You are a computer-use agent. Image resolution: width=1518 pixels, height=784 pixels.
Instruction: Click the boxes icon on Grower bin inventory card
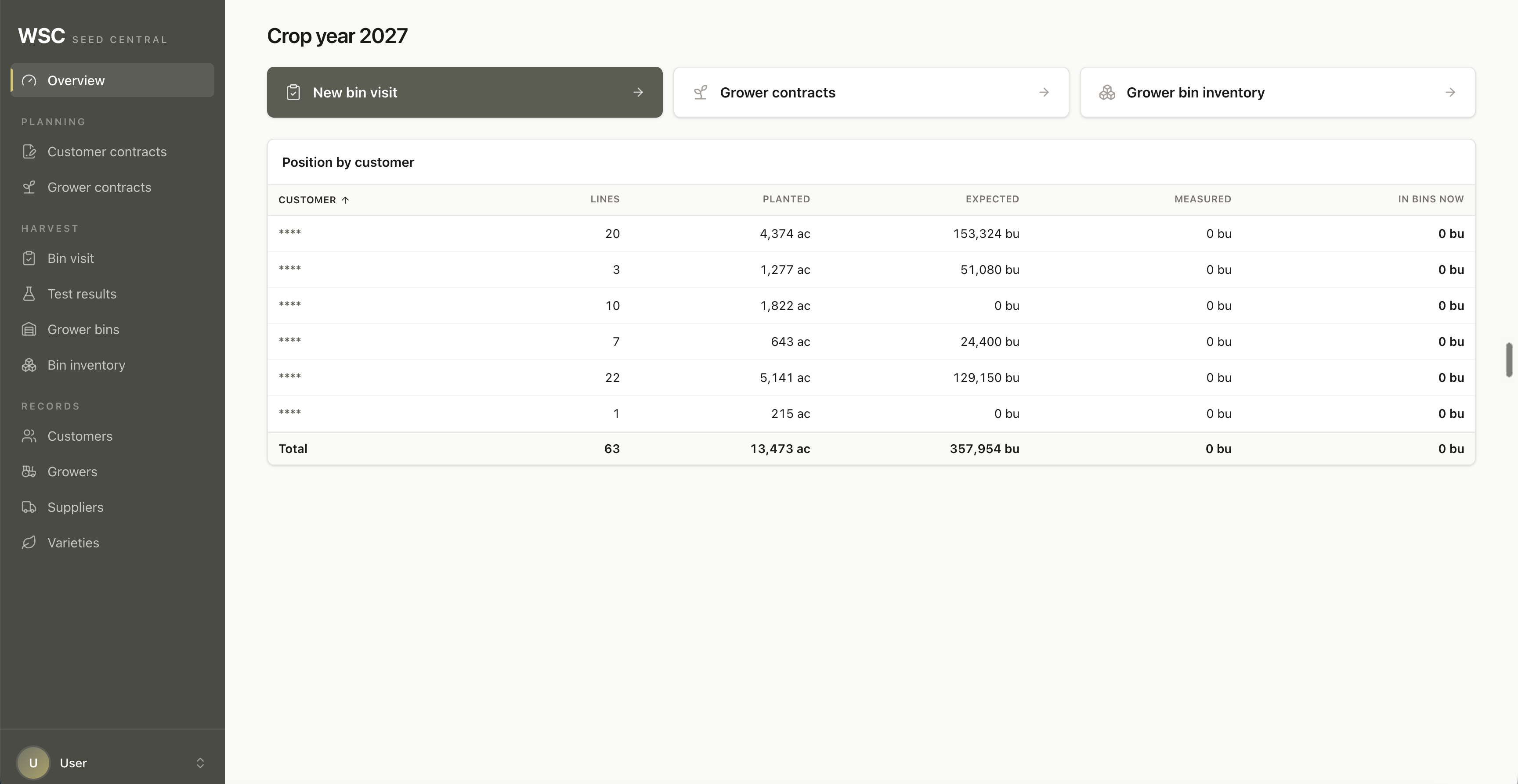tap(1107, 93)
